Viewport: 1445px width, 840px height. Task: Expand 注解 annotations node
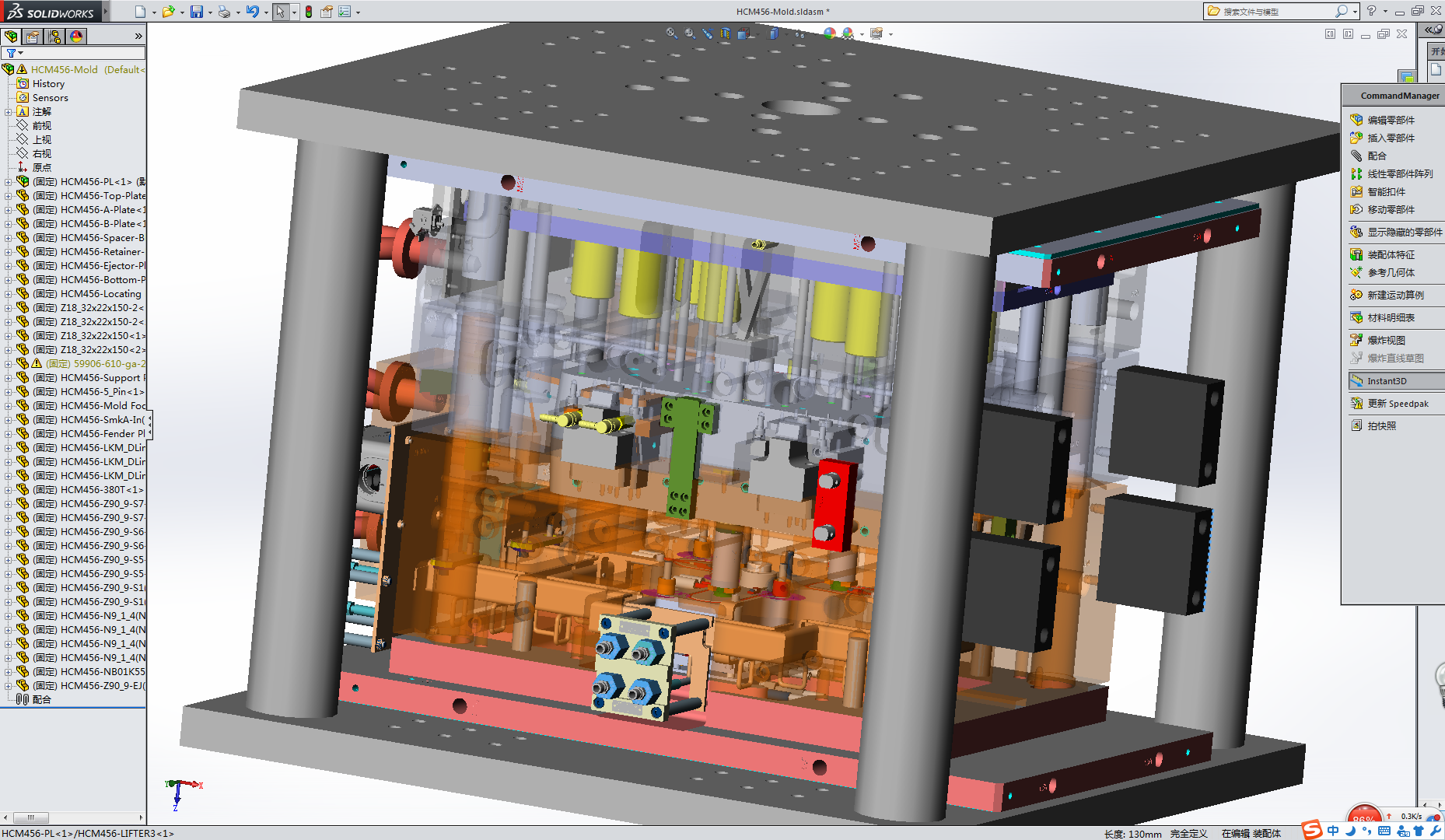tap(8, 112)
